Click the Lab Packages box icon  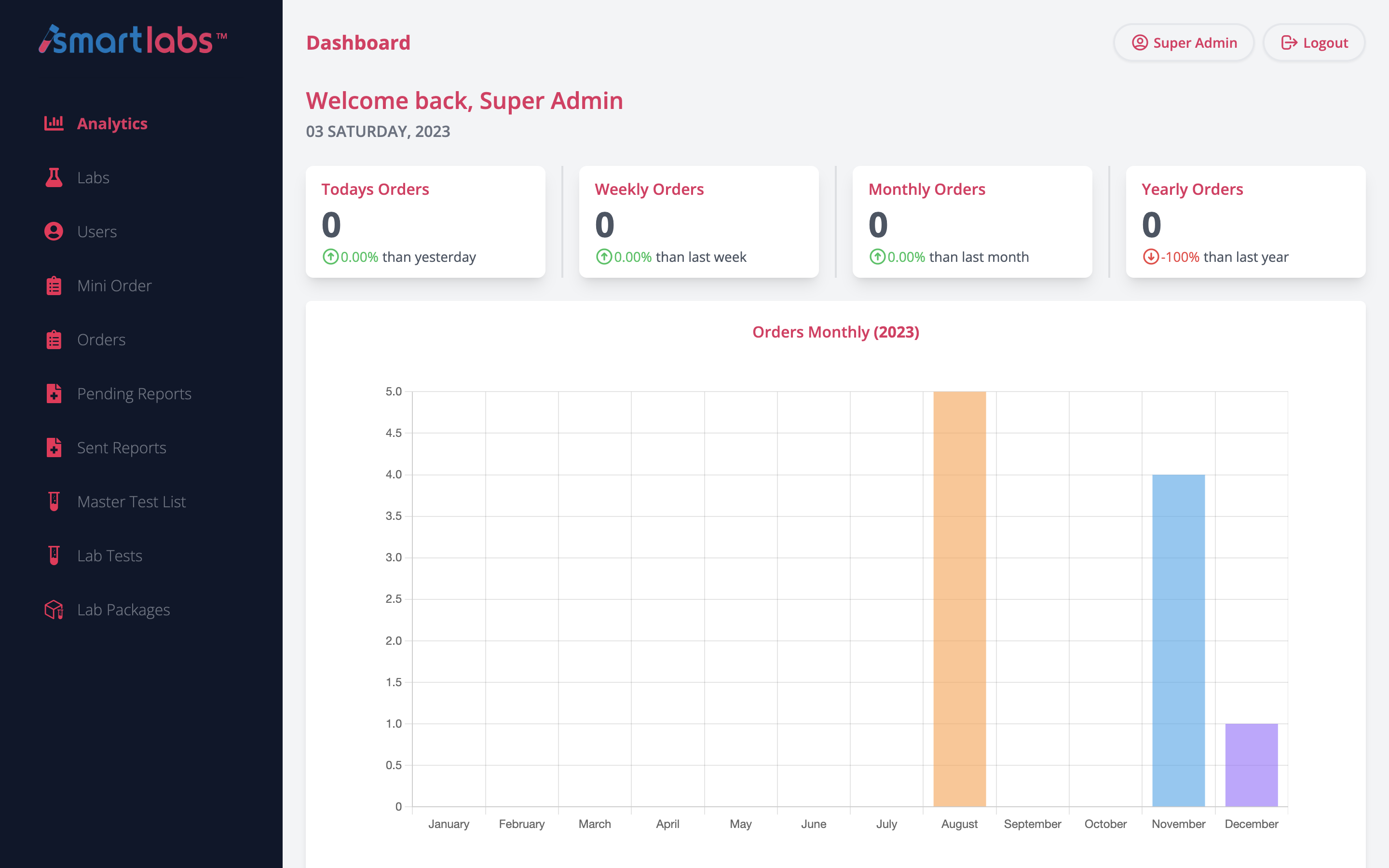point(54,609)
